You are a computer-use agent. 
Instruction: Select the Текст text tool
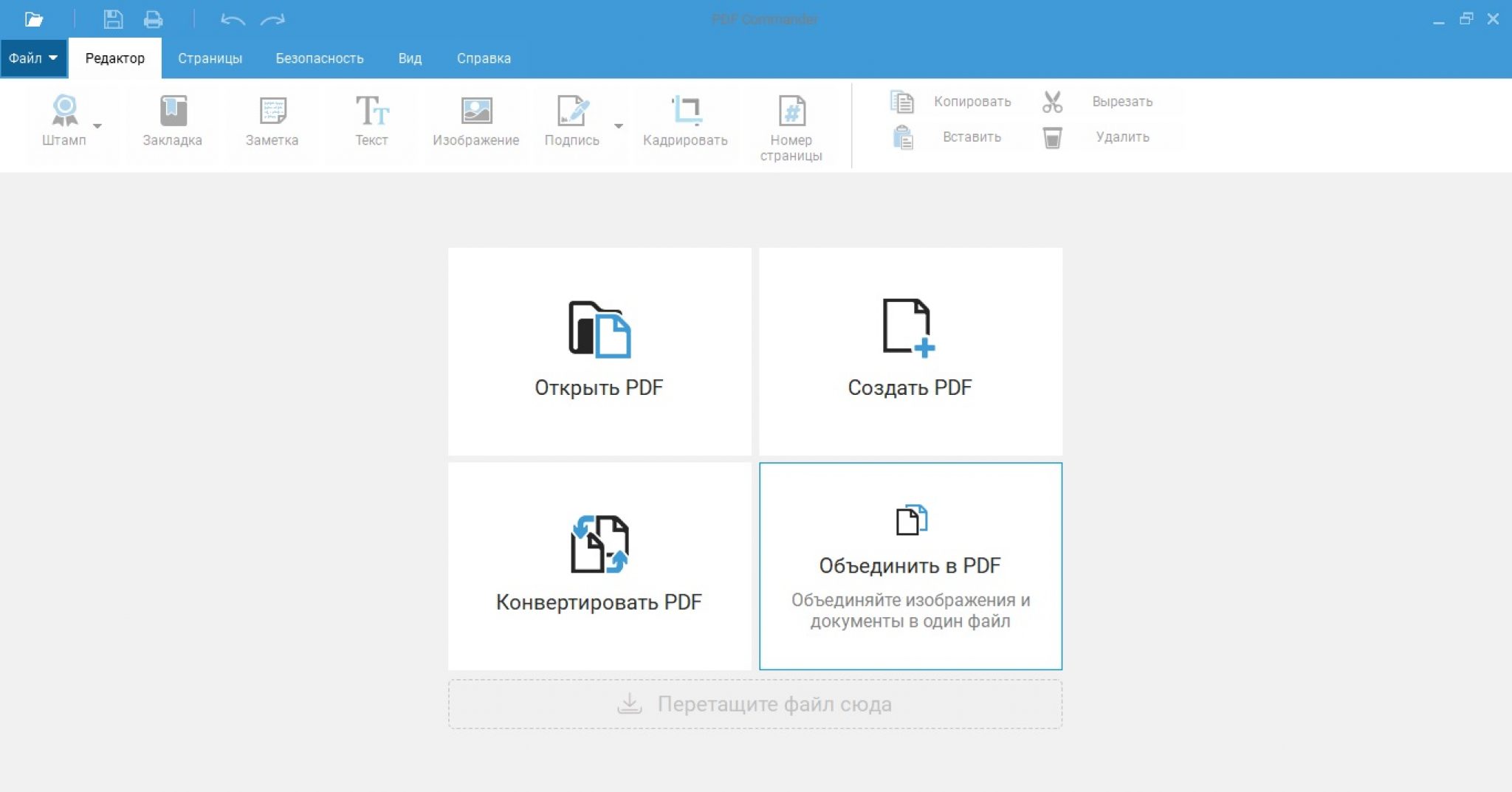point(371,121)
